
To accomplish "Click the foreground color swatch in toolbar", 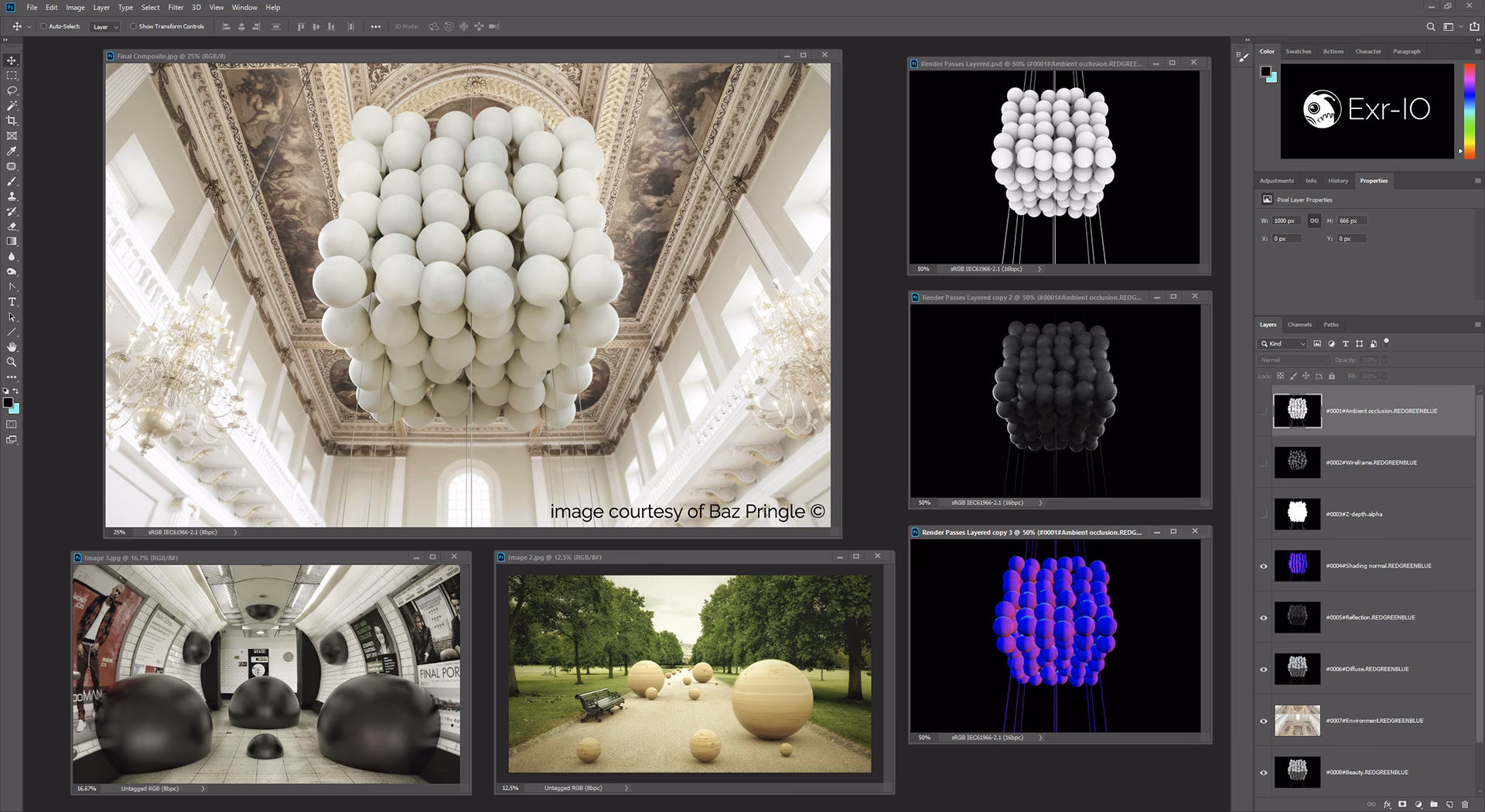I will click(7, 403).
